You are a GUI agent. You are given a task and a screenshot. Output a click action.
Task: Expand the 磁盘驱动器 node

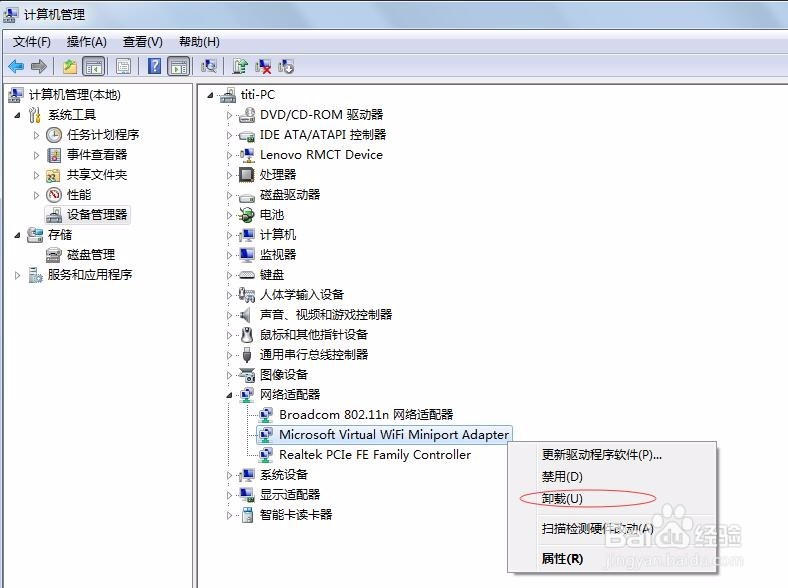click(229, 195)
